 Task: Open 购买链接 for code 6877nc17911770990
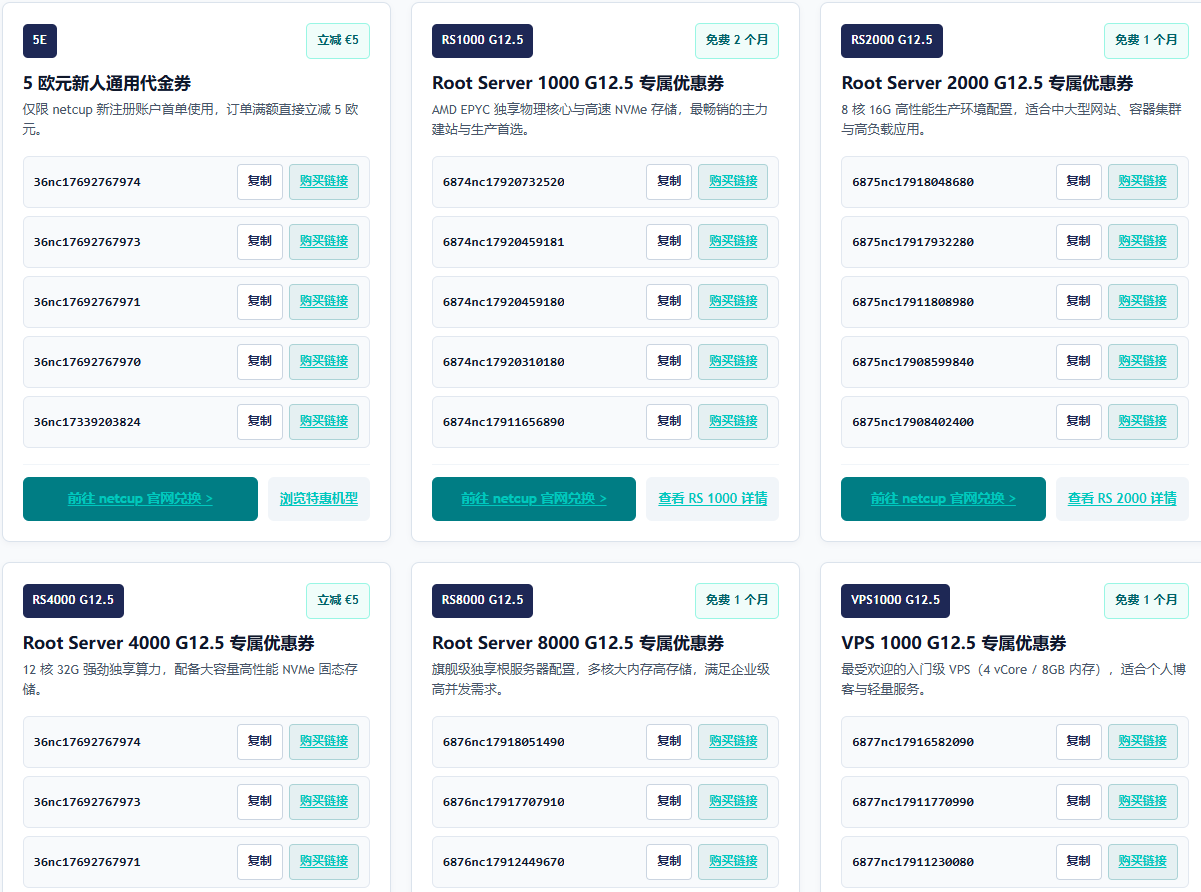(x=1143, y=802)
